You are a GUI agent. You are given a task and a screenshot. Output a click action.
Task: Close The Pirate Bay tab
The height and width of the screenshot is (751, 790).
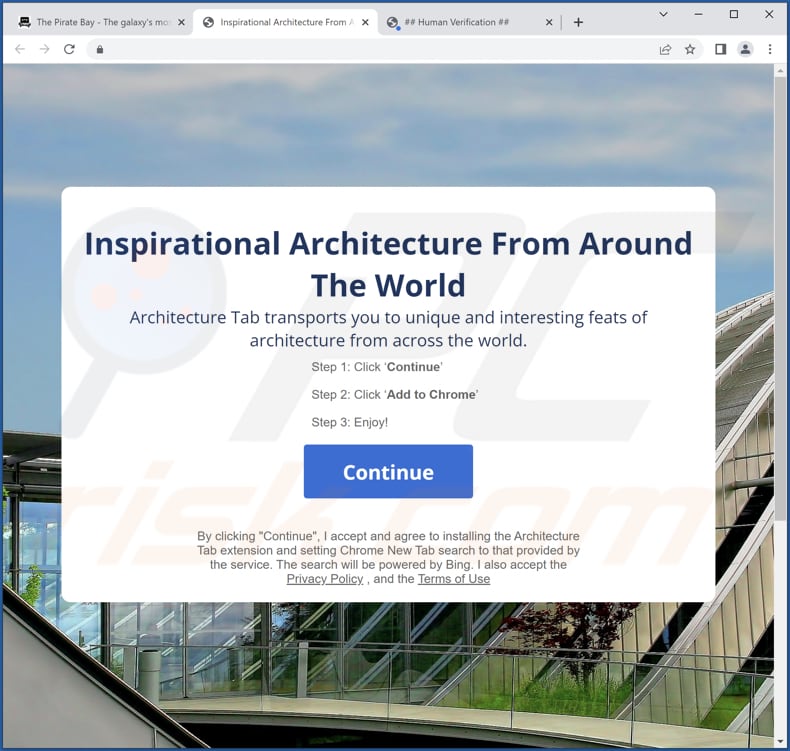[181, 22]
